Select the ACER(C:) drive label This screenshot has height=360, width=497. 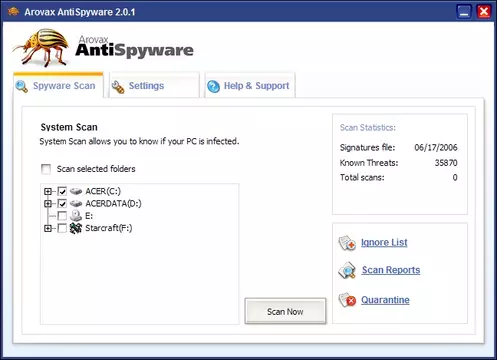(103, 191)
